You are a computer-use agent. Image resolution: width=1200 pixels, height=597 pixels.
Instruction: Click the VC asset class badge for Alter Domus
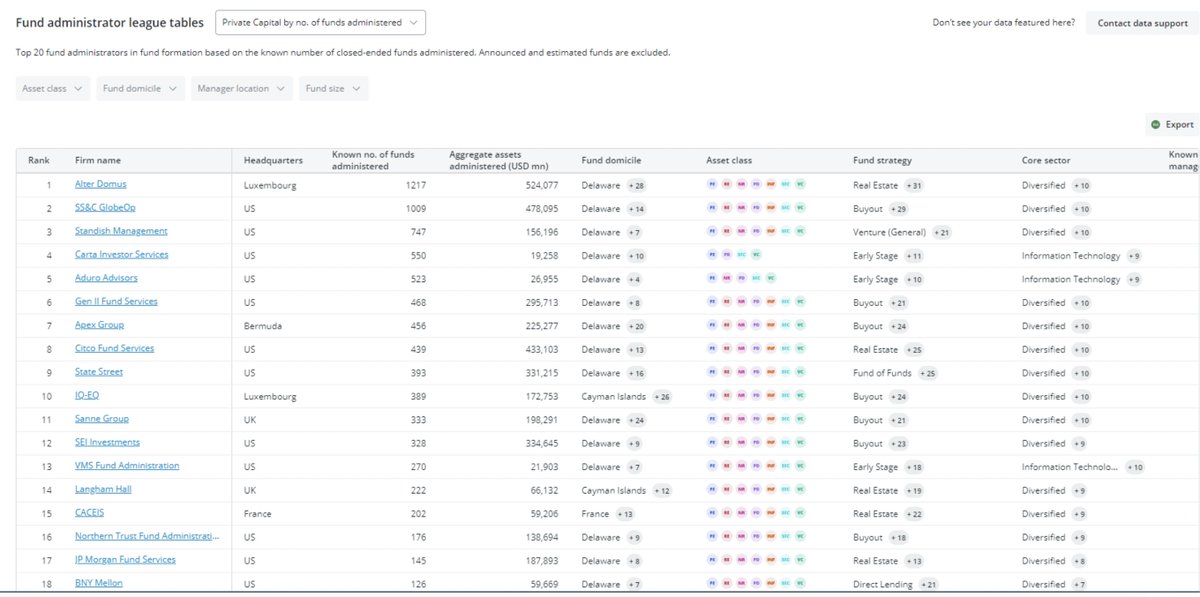[800, 185]
